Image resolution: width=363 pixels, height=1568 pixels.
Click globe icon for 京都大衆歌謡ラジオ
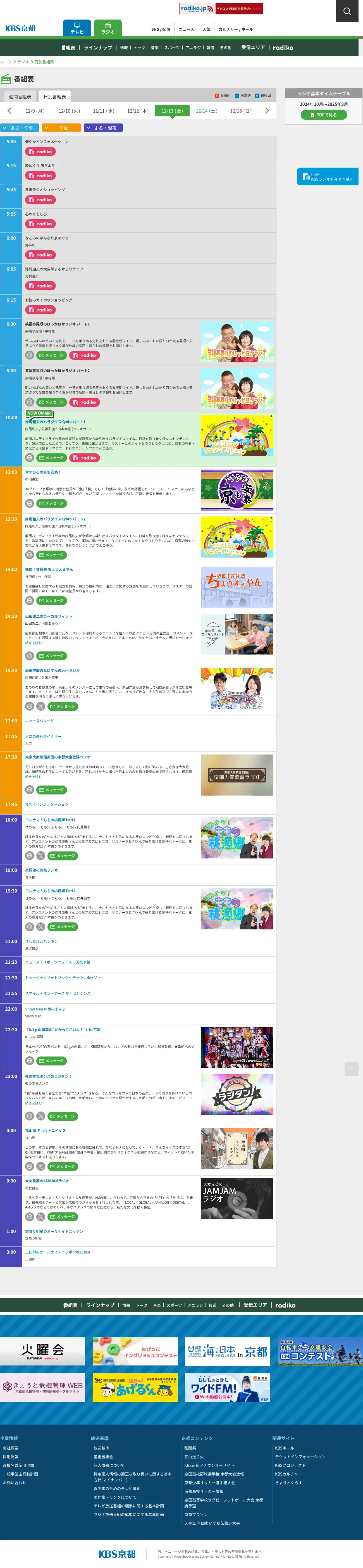click(x=29, y=789)
